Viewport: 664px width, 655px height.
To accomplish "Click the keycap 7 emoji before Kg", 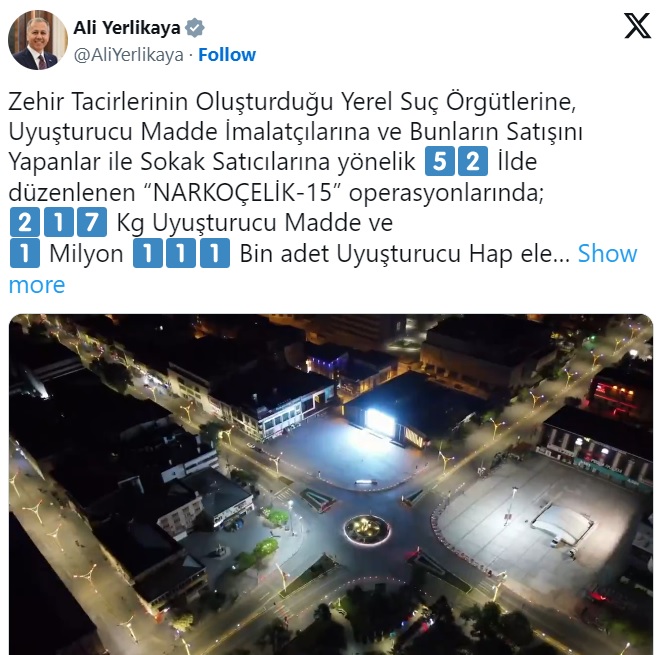I will tap(92, 222).
